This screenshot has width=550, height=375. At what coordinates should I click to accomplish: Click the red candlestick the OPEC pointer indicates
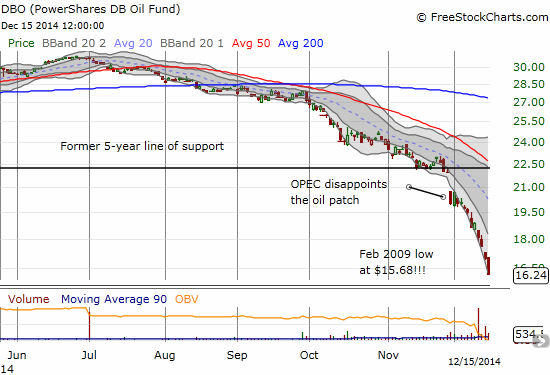(x=451, y=198)
